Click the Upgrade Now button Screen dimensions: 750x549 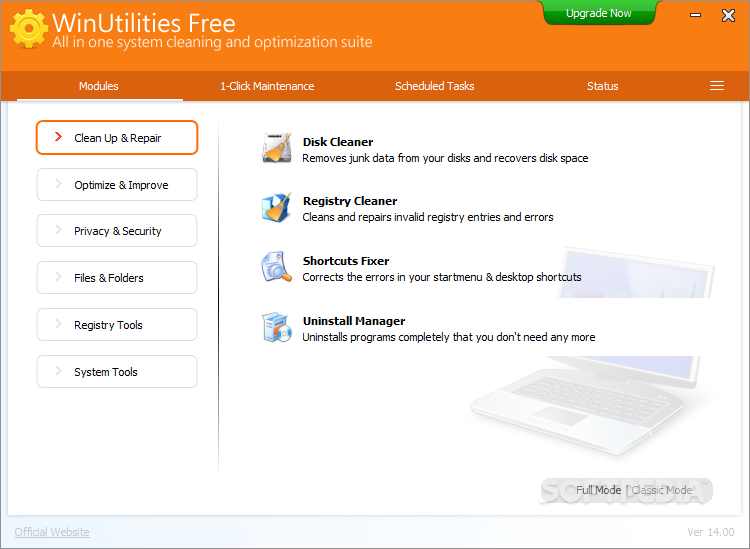click(x=598, y=13)
